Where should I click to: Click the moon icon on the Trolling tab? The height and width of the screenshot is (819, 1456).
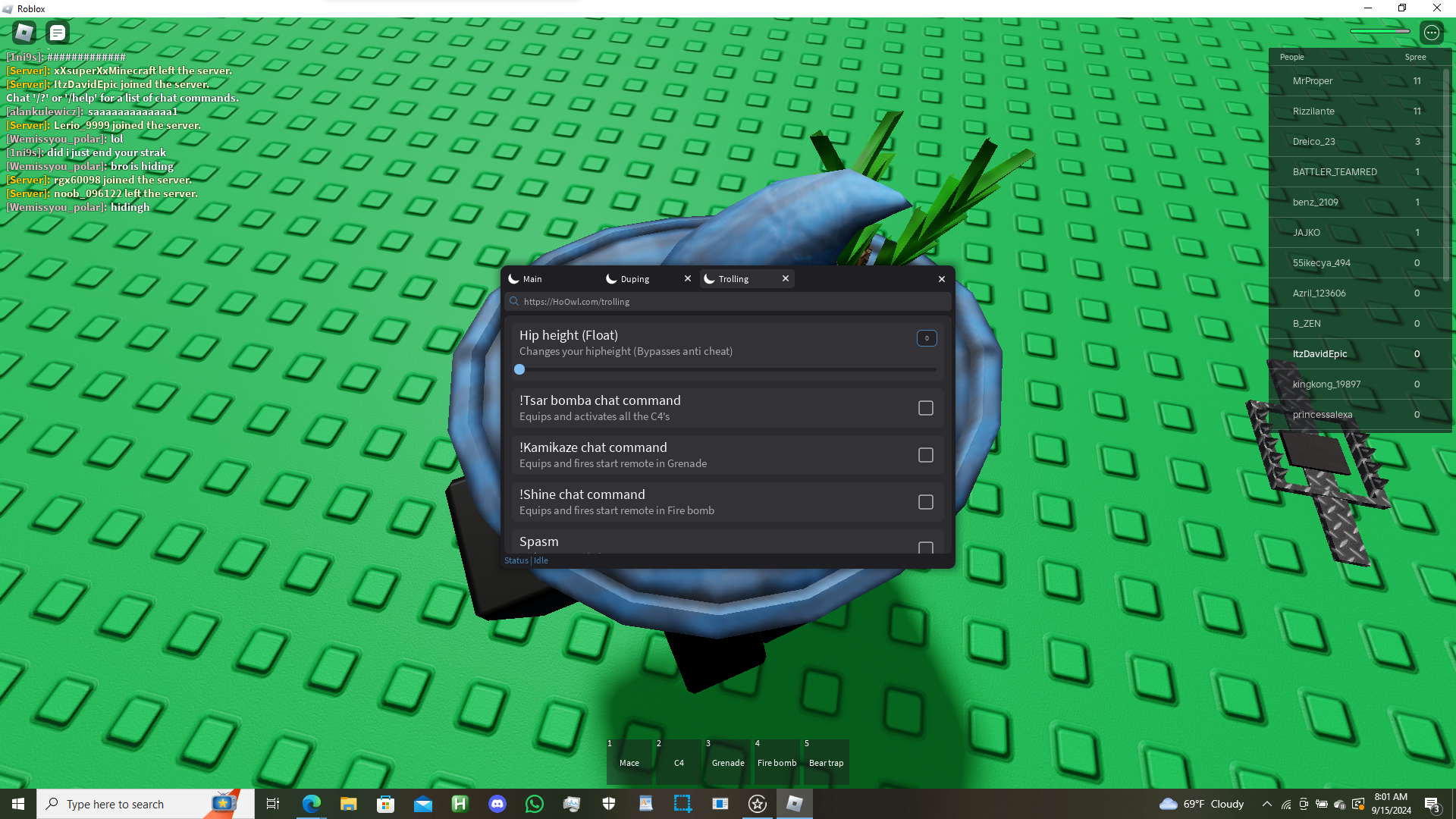tap(709, 279)
